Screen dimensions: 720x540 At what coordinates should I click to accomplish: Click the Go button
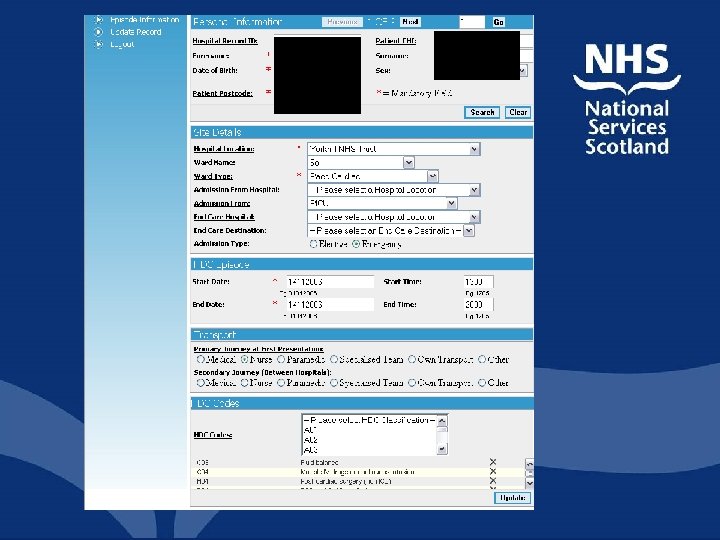tap(499, 22)
